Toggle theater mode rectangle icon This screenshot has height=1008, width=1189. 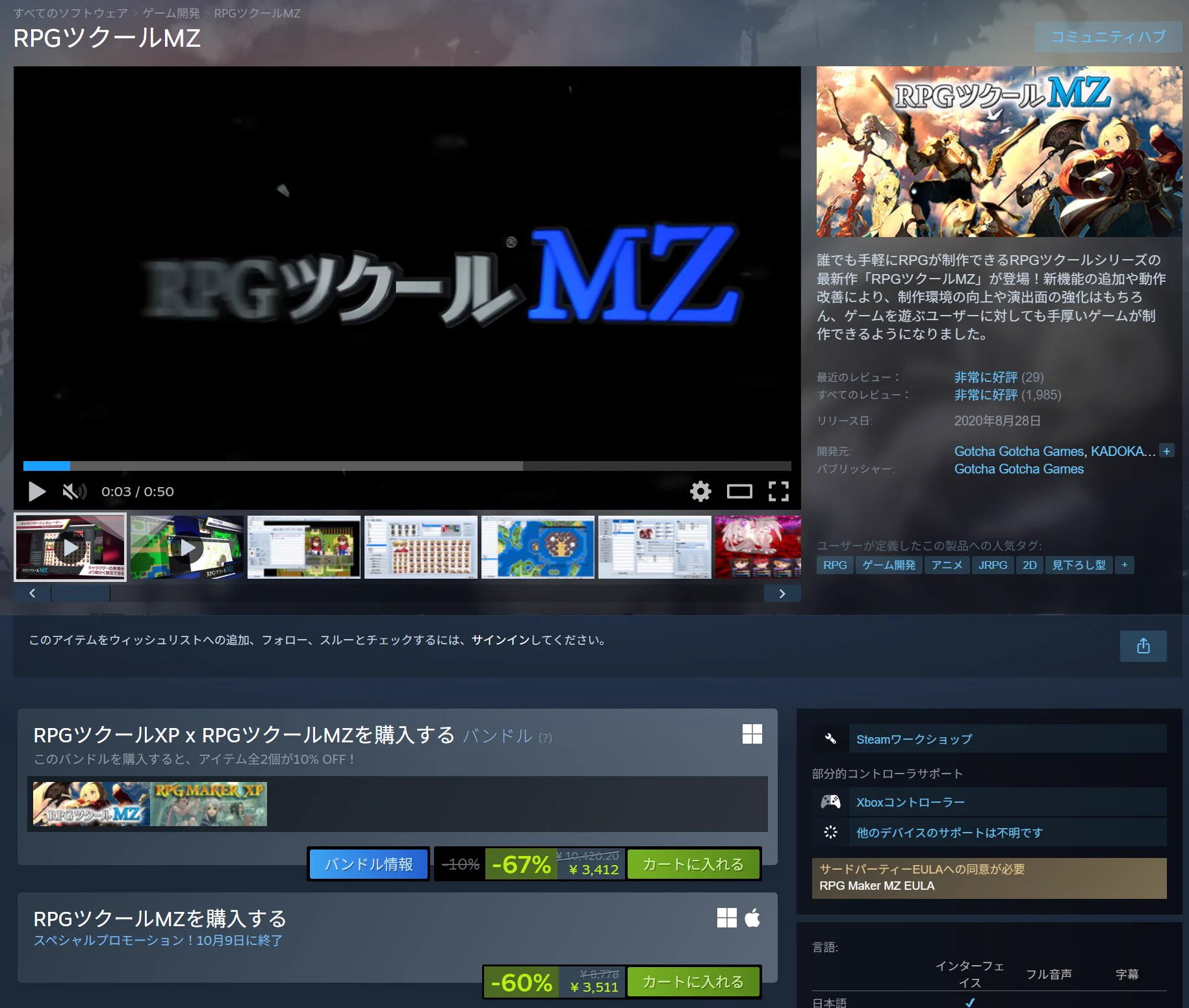click(x=739, y=492)
